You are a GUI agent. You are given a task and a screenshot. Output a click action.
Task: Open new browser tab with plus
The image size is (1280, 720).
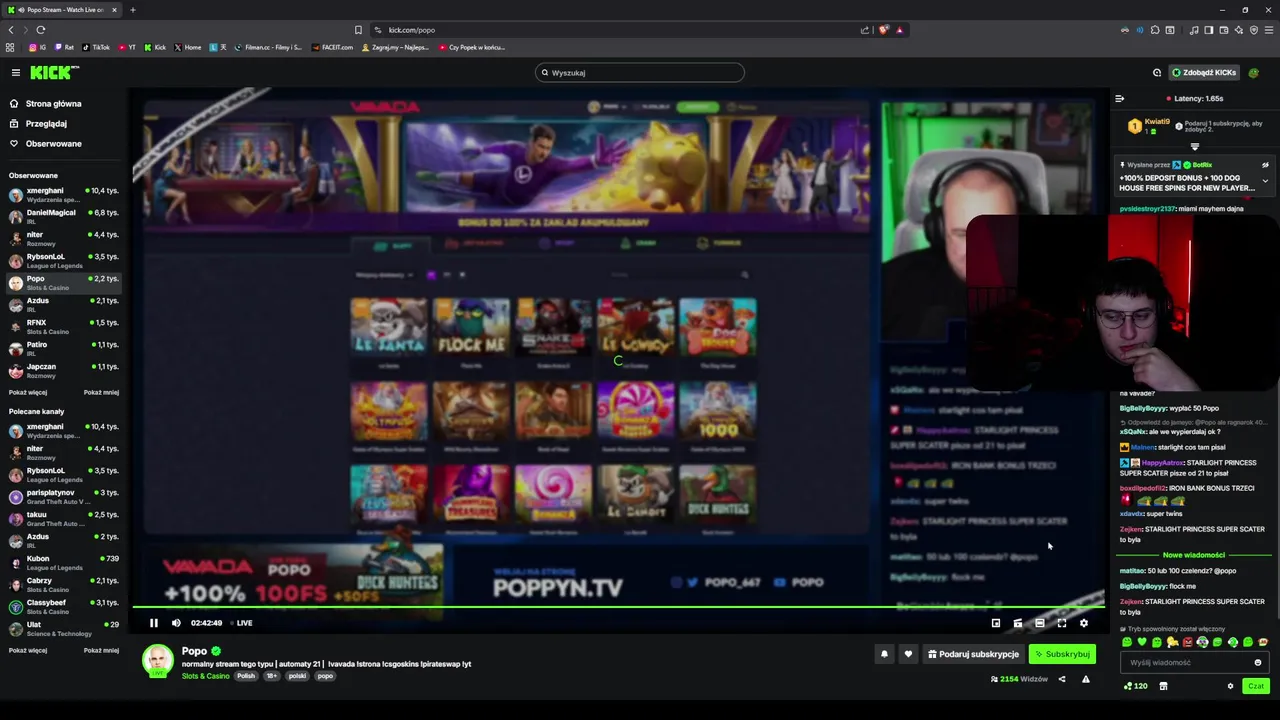[x=132, y=10]
